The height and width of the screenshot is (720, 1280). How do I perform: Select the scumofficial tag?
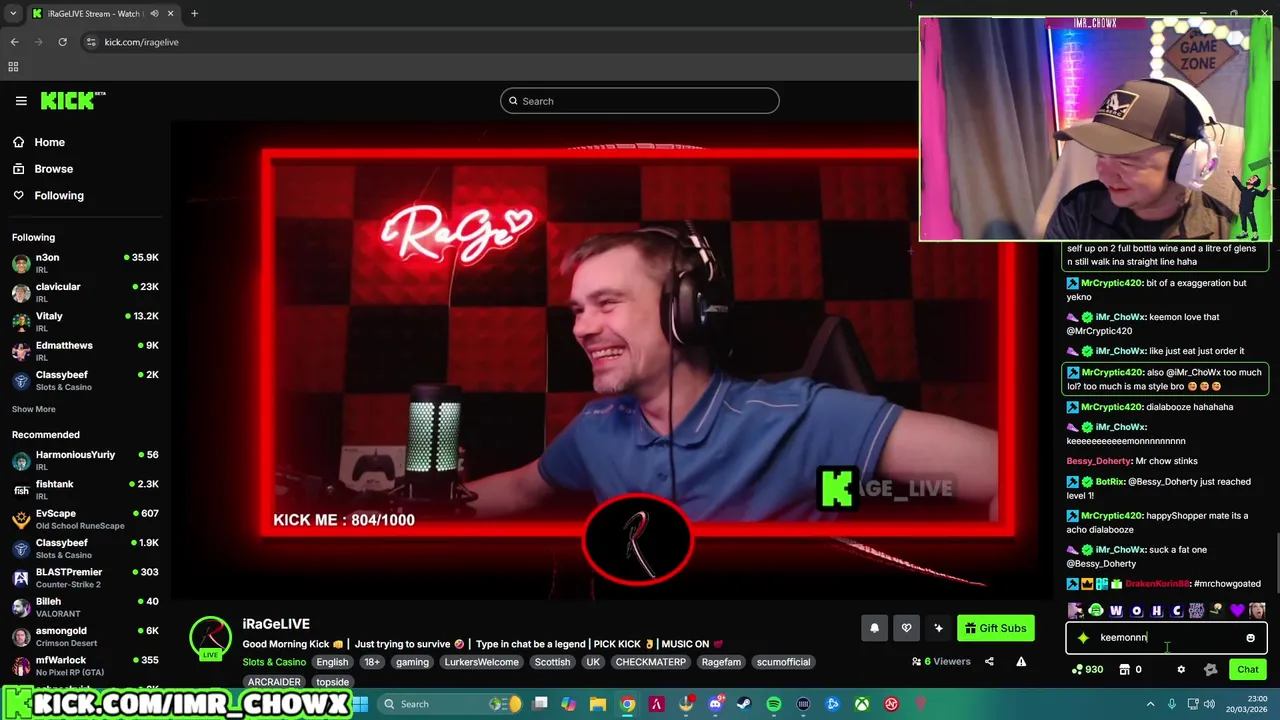click(x=783, y=662)
